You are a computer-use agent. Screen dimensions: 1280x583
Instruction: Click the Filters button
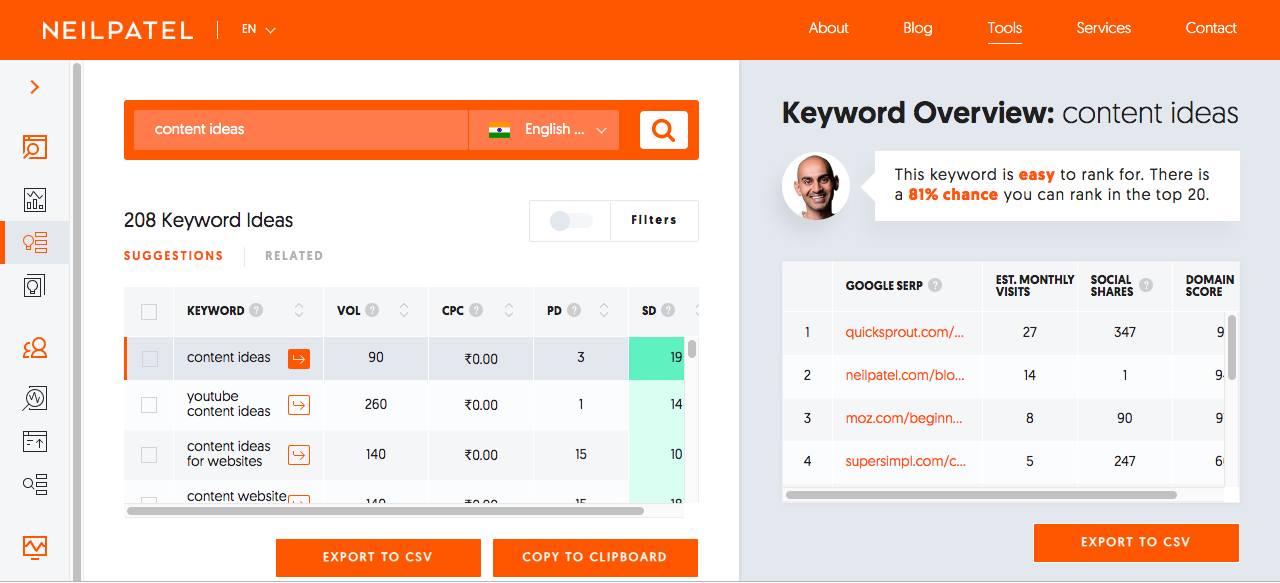654,220
